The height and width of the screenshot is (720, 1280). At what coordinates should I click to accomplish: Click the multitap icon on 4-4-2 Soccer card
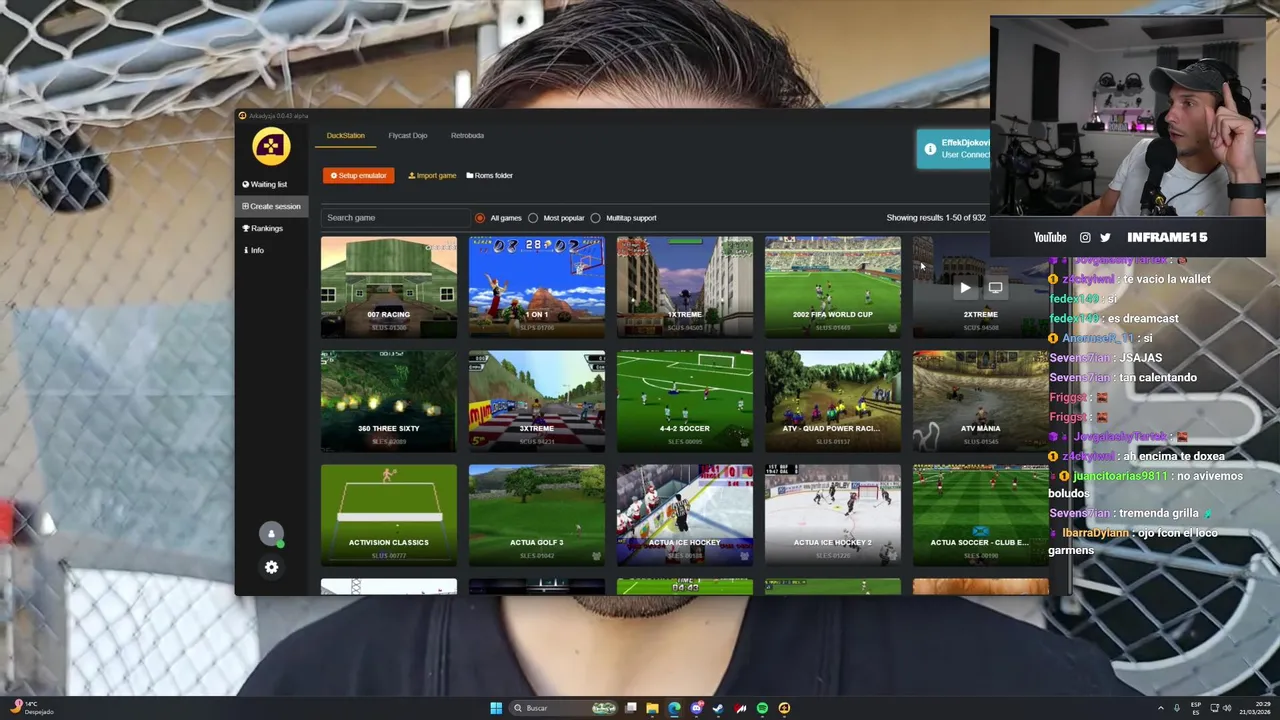point(744,442)
